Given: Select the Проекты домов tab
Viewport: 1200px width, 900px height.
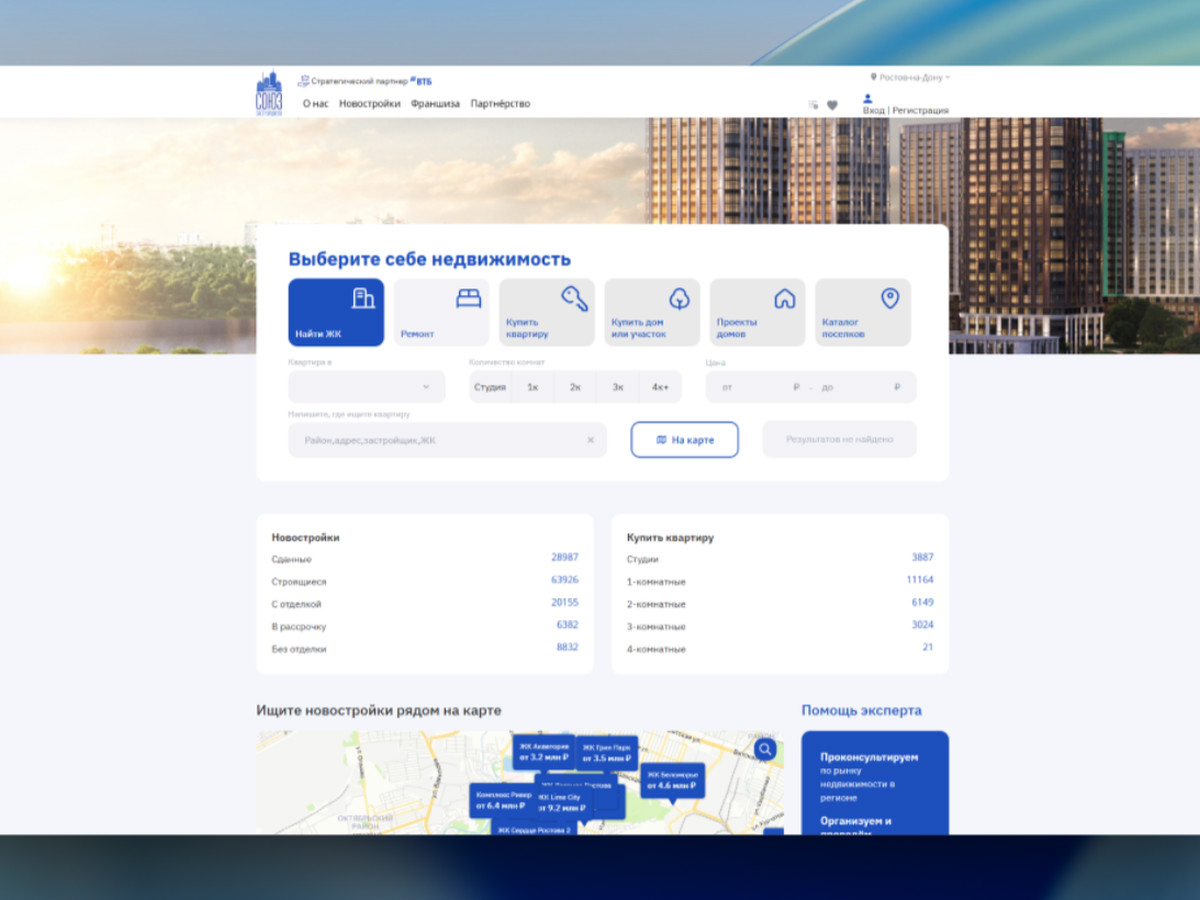Looking at the screenshot, I should tap(758, 312).
